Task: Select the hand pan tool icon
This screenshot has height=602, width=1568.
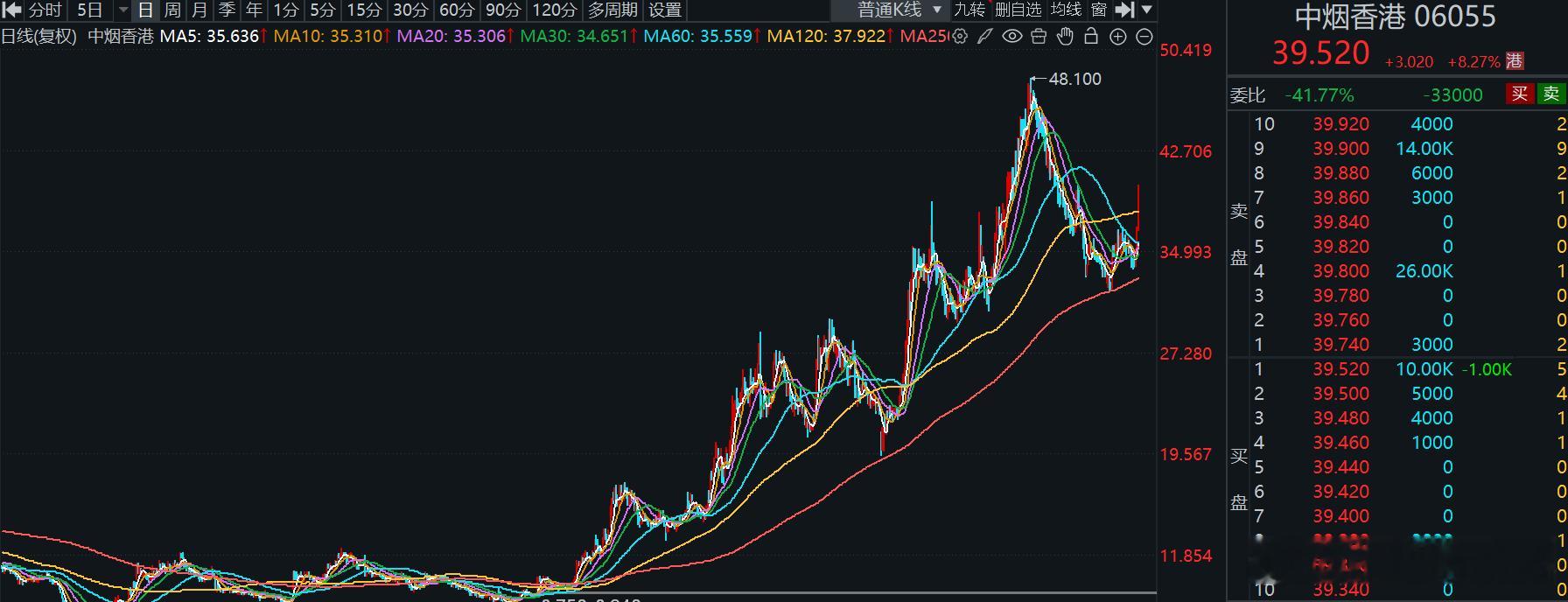Action: point(1065,37)
